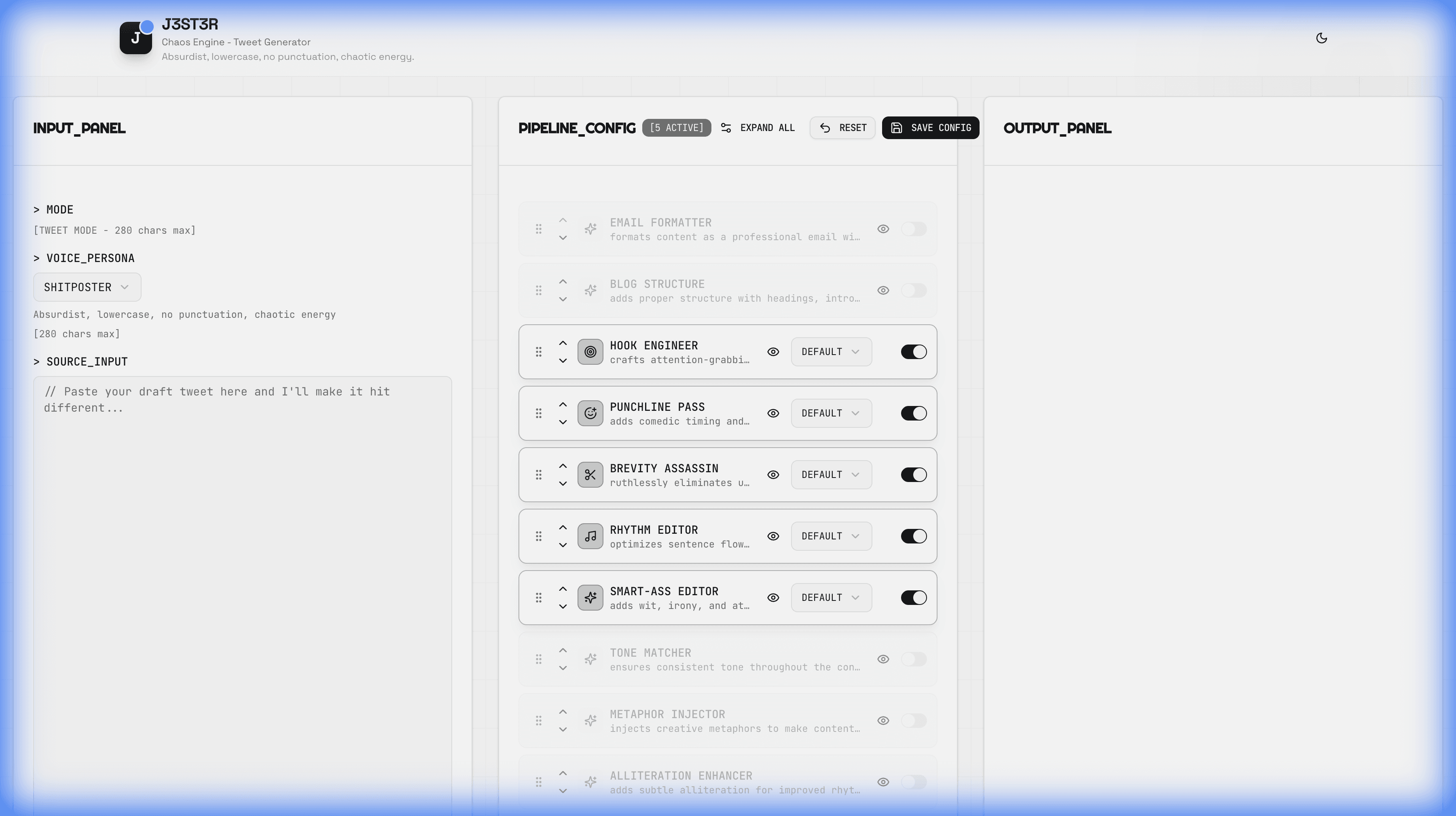The width and height of the screenshot is (1456, 816).
Task: Move Rhythm Editor down with the arrow
Action: [563, 545]
